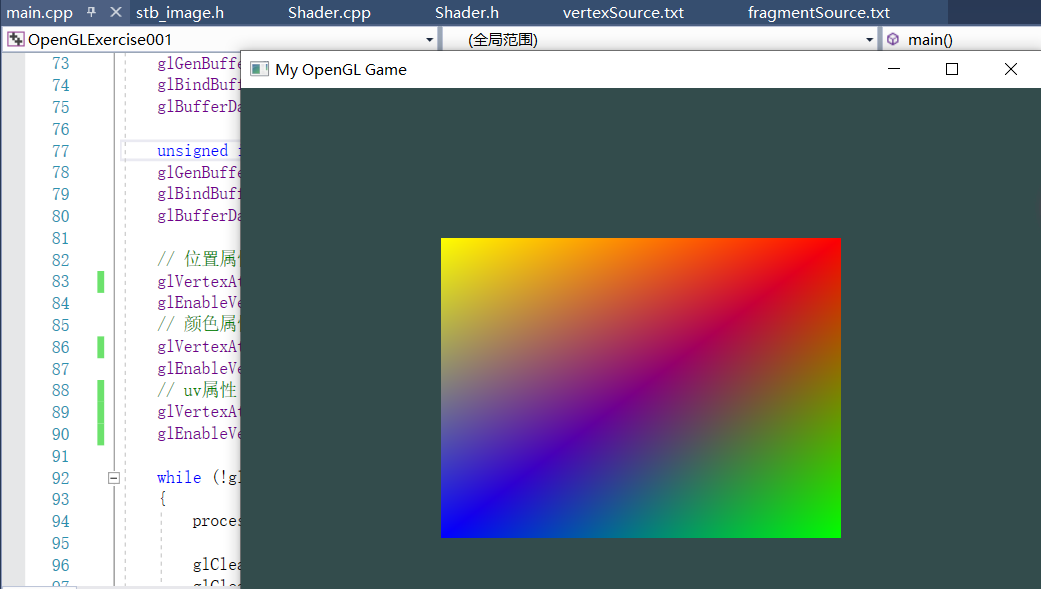This screenshot has height=589, width=1041.
Task: Click the '// 颜色属' comment on line 85
Action: (197, 324)
